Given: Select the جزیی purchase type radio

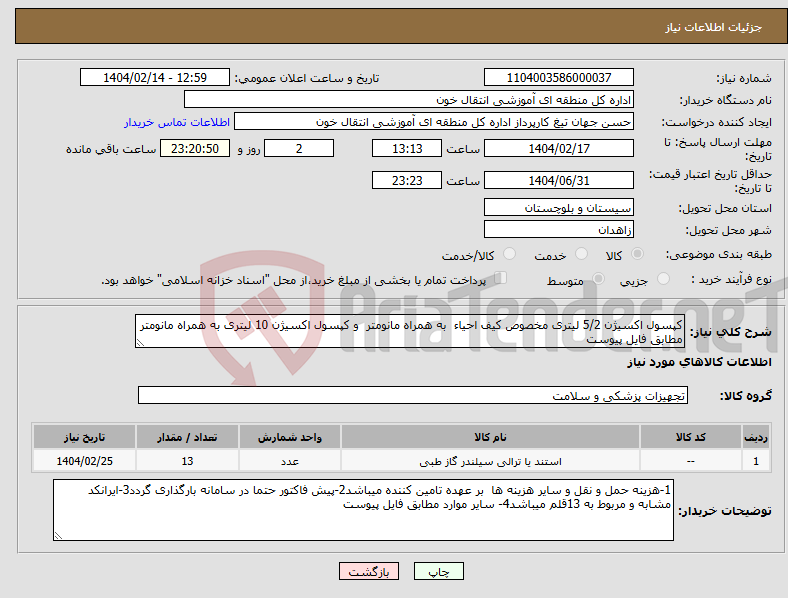Looking at the screenshot, I should pos(663,278).
